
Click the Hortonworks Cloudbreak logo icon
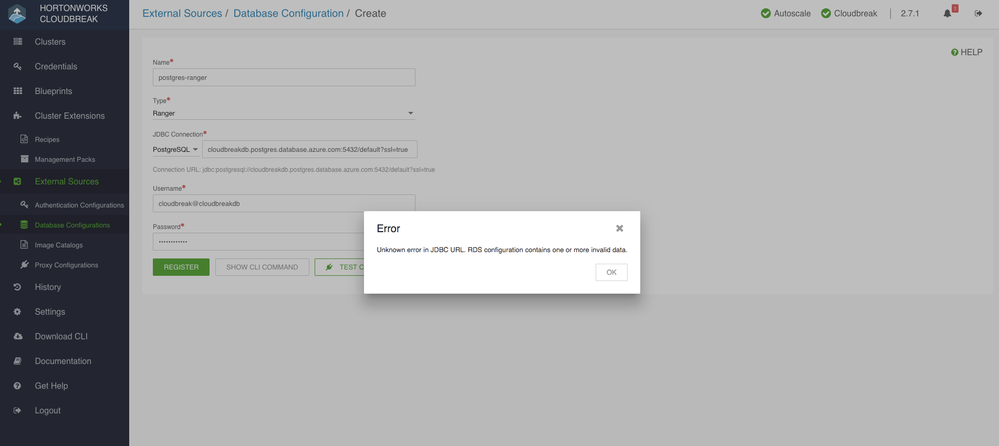pyautogui.click(x=17, y=14)
